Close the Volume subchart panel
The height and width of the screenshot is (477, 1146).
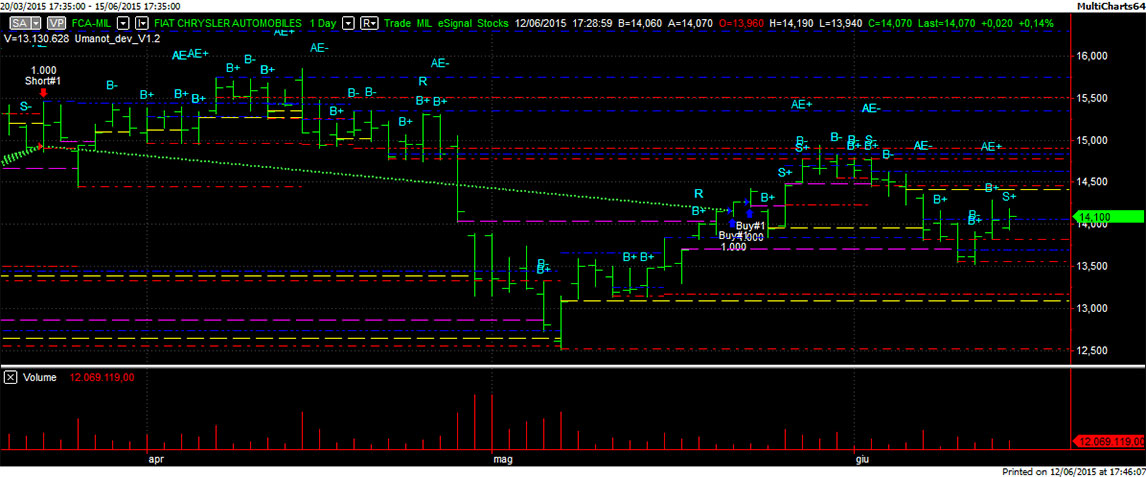(x=10, y=377)
